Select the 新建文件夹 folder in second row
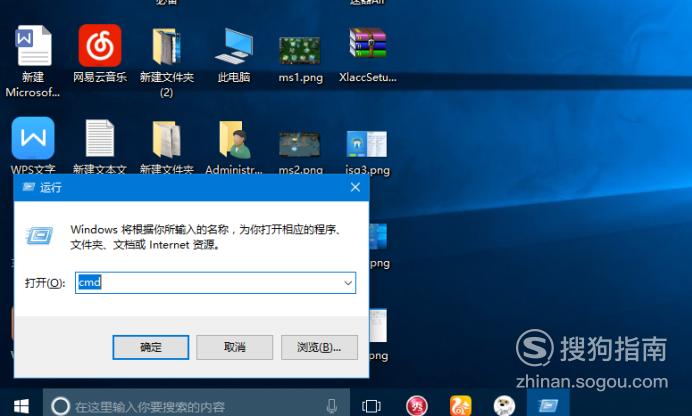Screen dimensions: 692x416 (167, 139)
